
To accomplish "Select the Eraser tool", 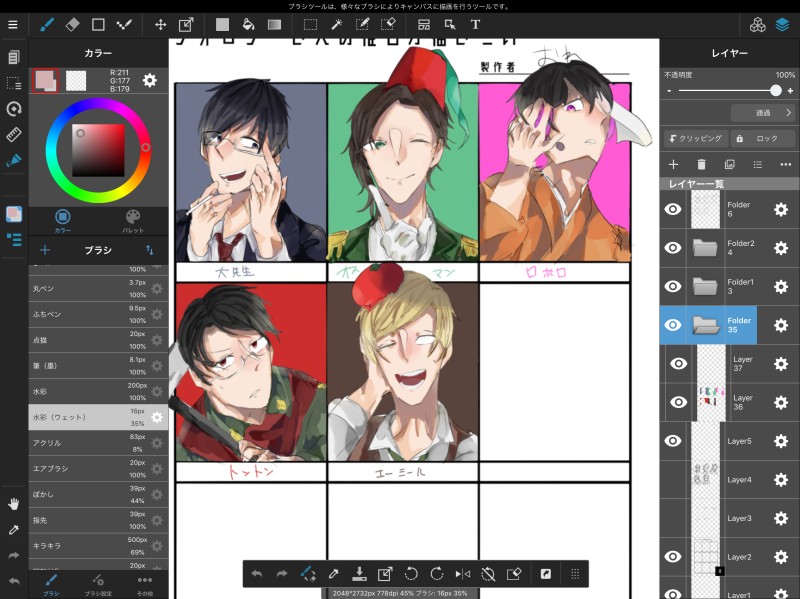I will click(x=72, y=24).
